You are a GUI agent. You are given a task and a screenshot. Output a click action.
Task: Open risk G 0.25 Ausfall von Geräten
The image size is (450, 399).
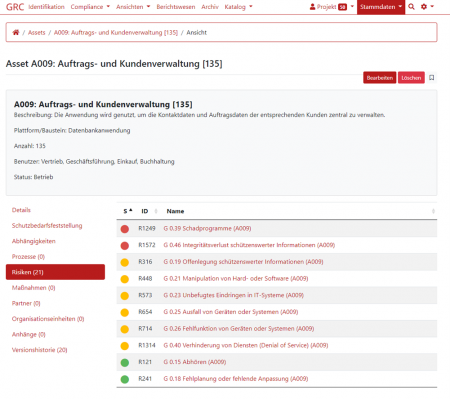click(231, 312)
